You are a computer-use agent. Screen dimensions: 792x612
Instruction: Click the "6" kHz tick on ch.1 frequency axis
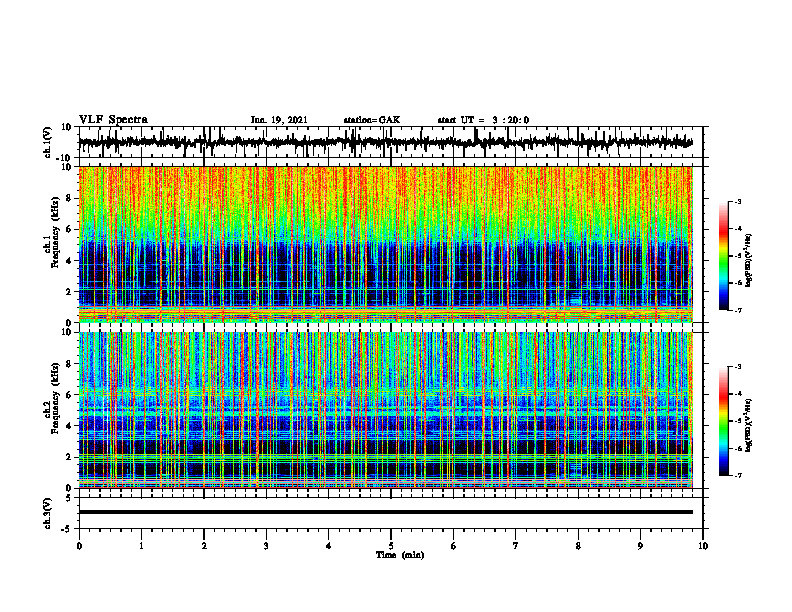point(70,230)
